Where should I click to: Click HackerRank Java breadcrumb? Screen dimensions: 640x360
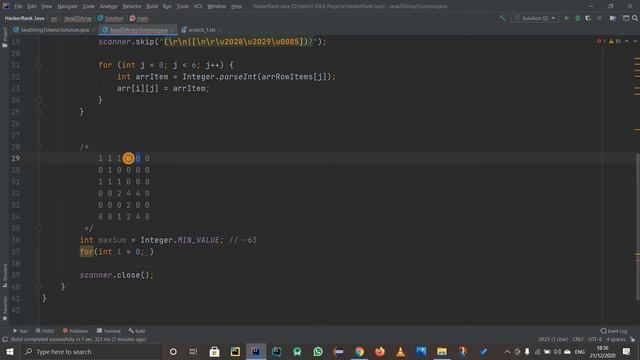coord(24,18)
